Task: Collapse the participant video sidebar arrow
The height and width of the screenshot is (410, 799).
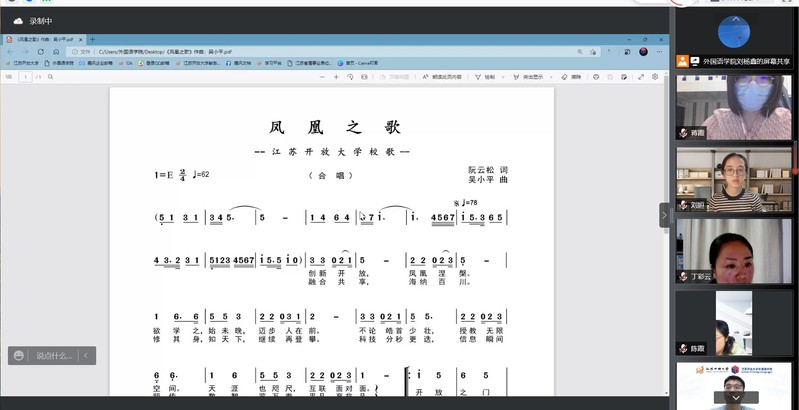Action: 664,215
